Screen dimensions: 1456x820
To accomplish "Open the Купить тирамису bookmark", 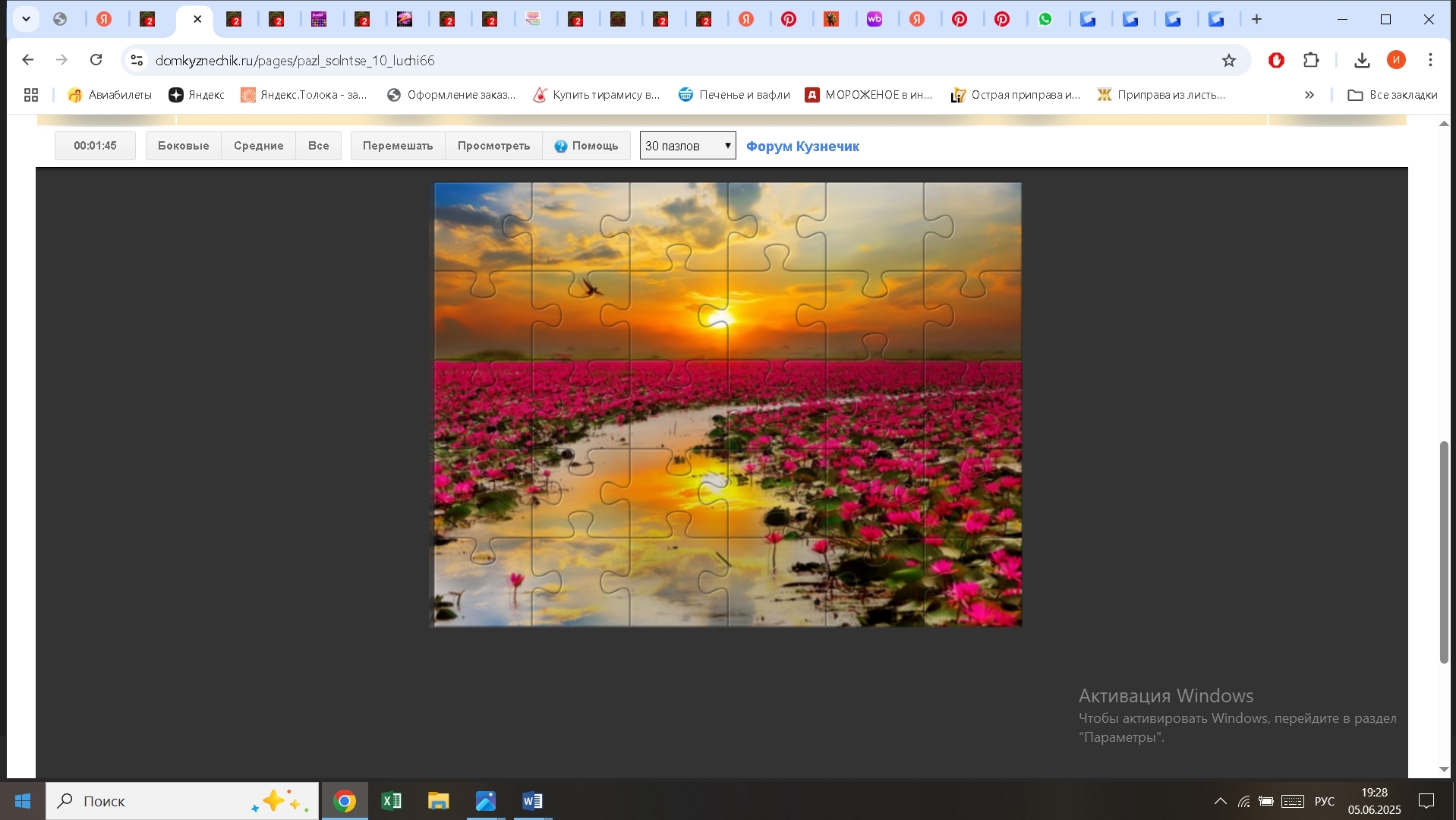I will 597,95.
